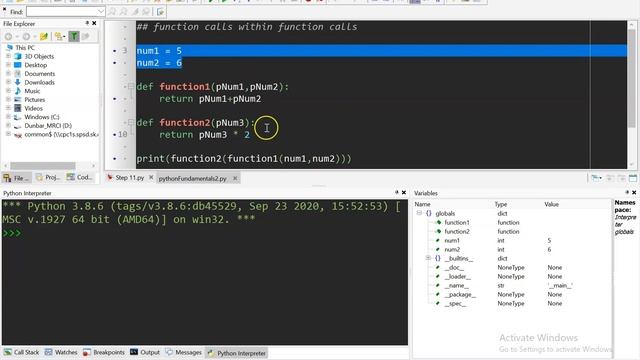Collapse the function1 code fold

(131, 86)
